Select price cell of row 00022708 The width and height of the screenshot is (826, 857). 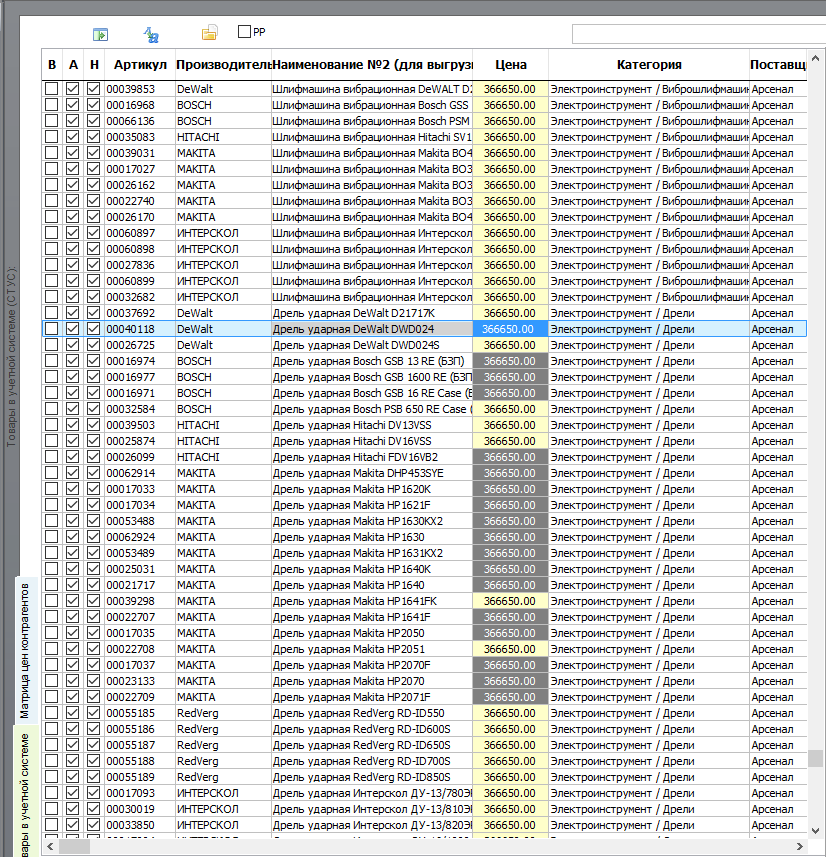click(511, 649)
